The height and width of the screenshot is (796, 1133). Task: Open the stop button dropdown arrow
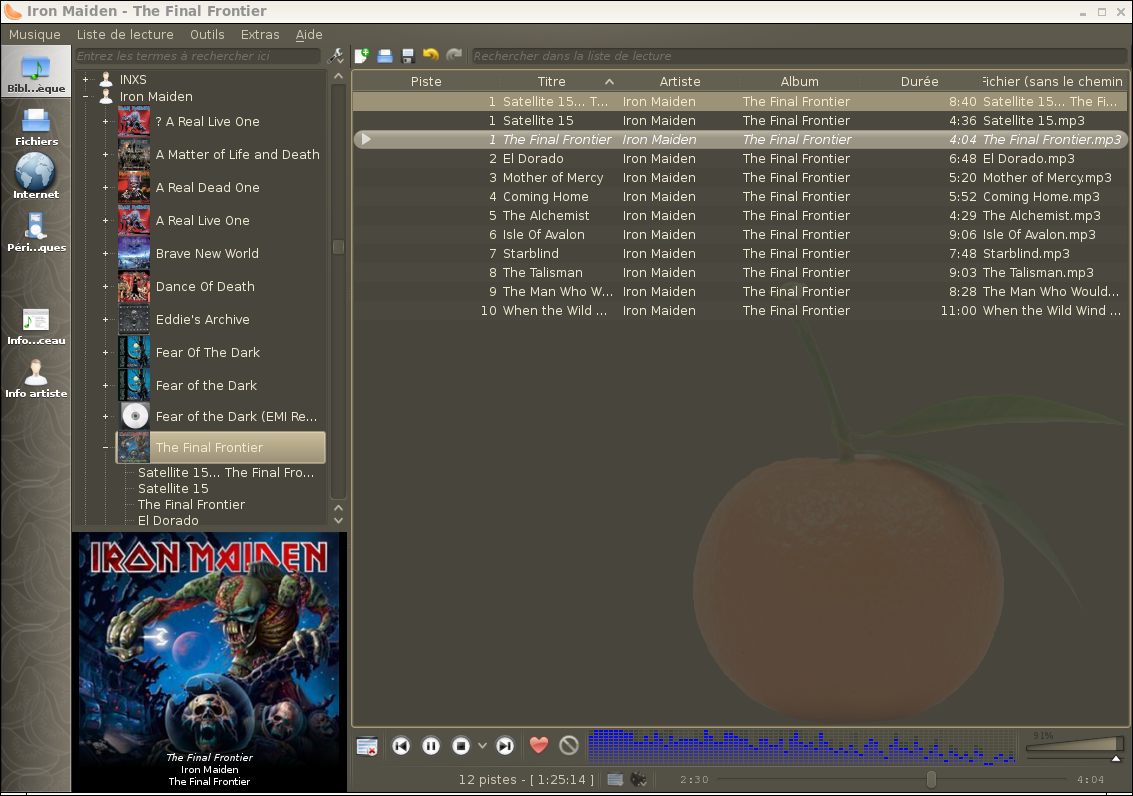tap(483, 746)
